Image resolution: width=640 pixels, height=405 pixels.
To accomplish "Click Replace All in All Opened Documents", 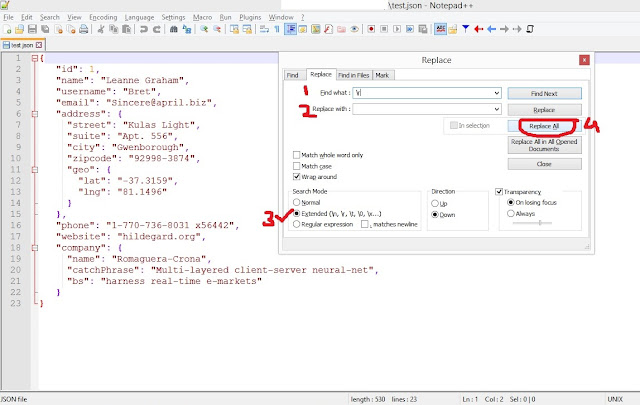I will [544, 145].
